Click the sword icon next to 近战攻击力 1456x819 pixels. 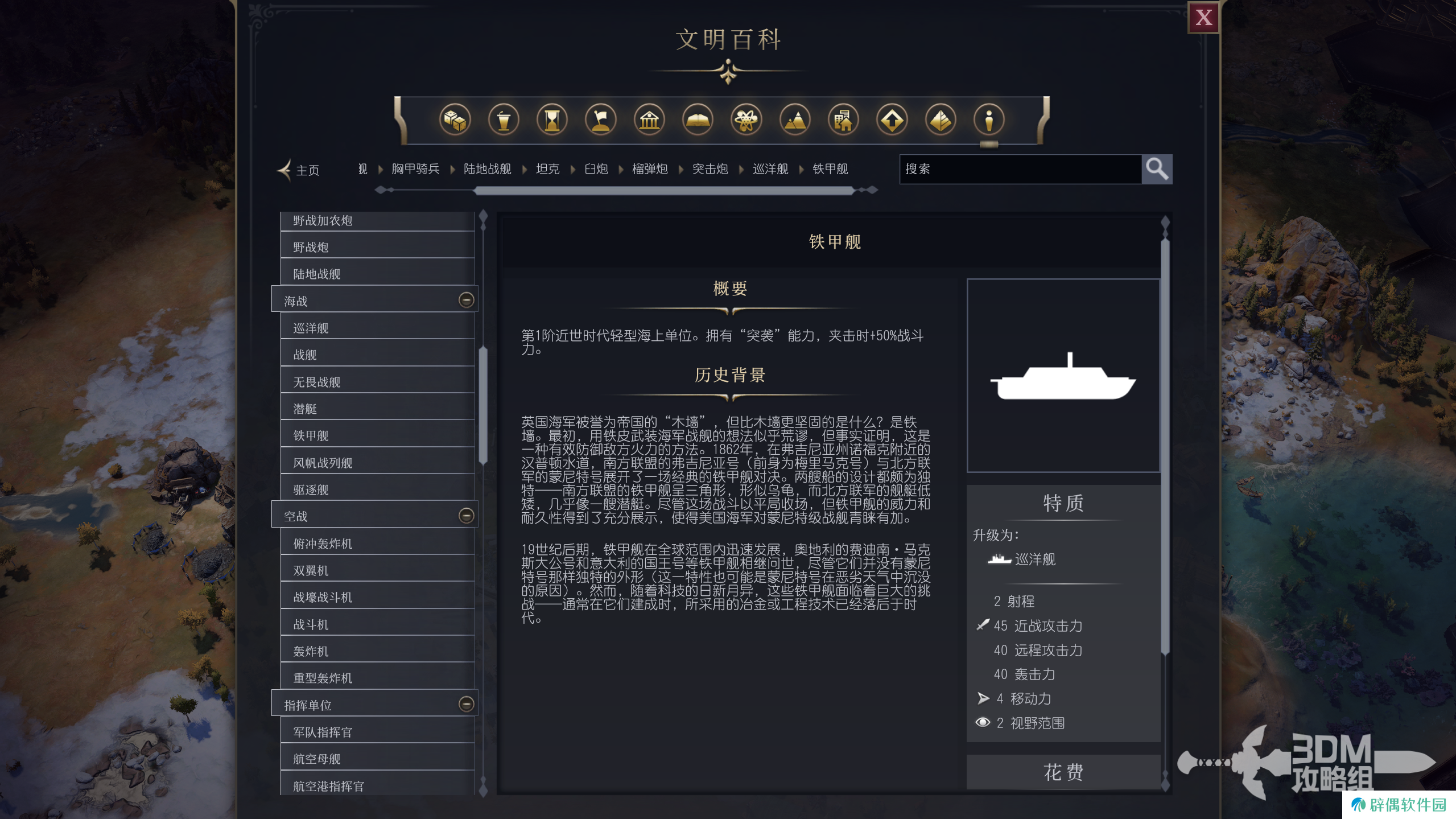coord(983,625)
